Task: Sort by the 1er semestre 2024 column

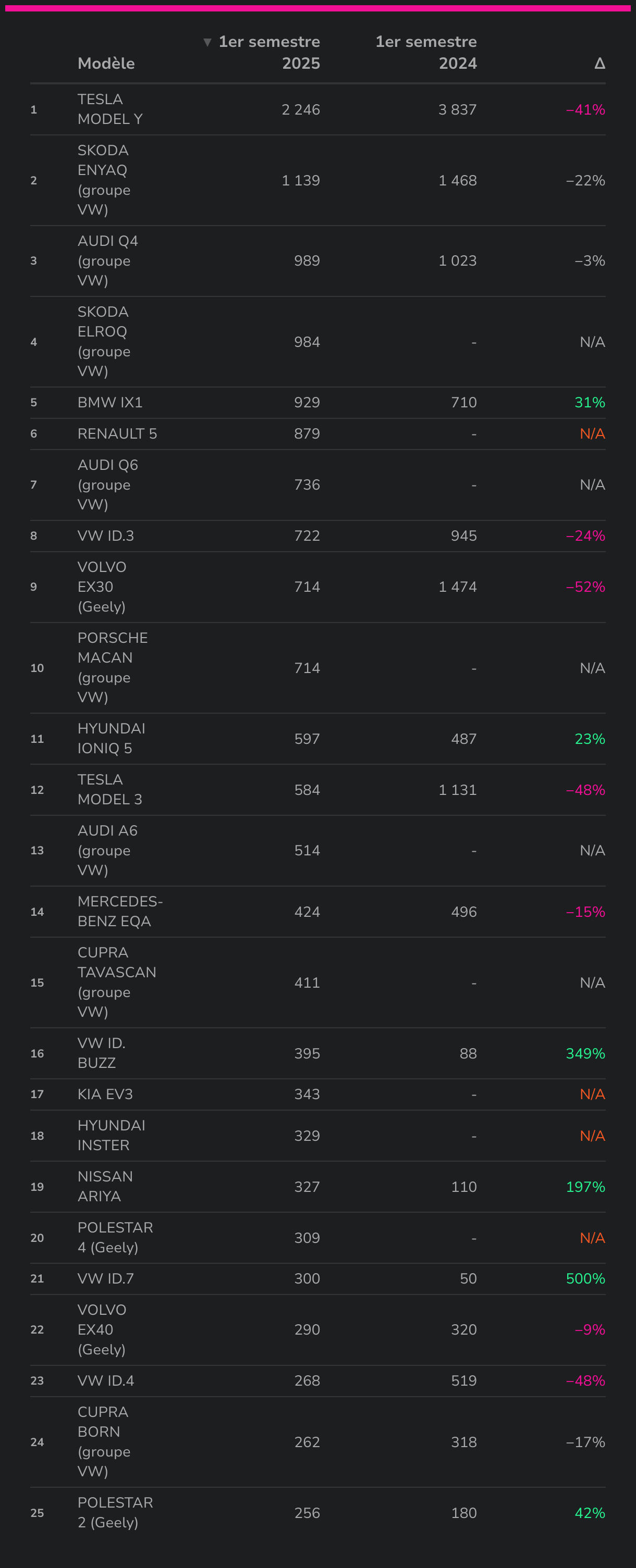Action: click(x=426, y=52)
